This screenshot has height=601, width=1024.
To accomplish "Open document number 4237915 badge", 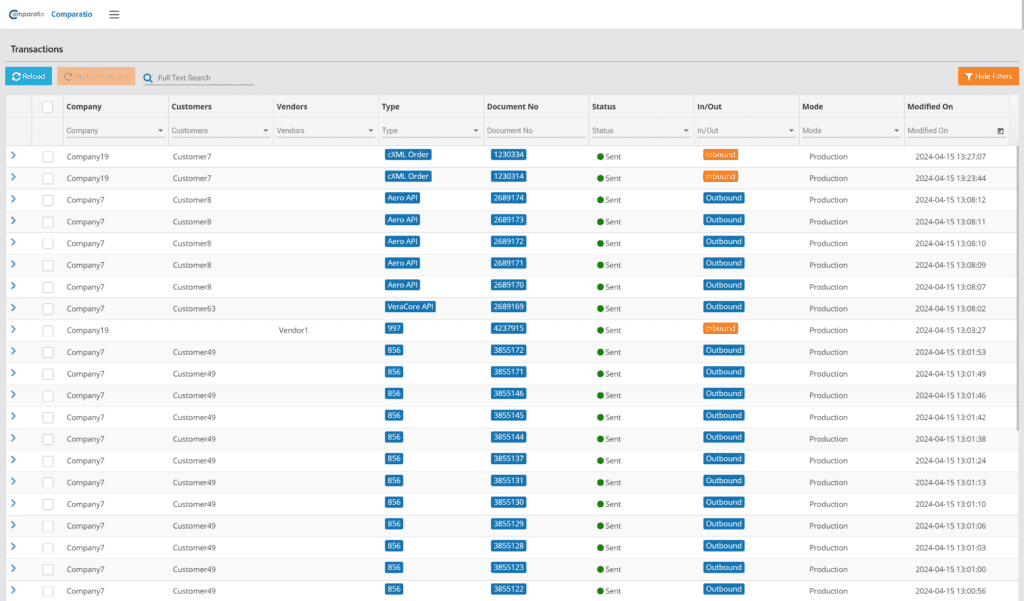I will (509, 329).
